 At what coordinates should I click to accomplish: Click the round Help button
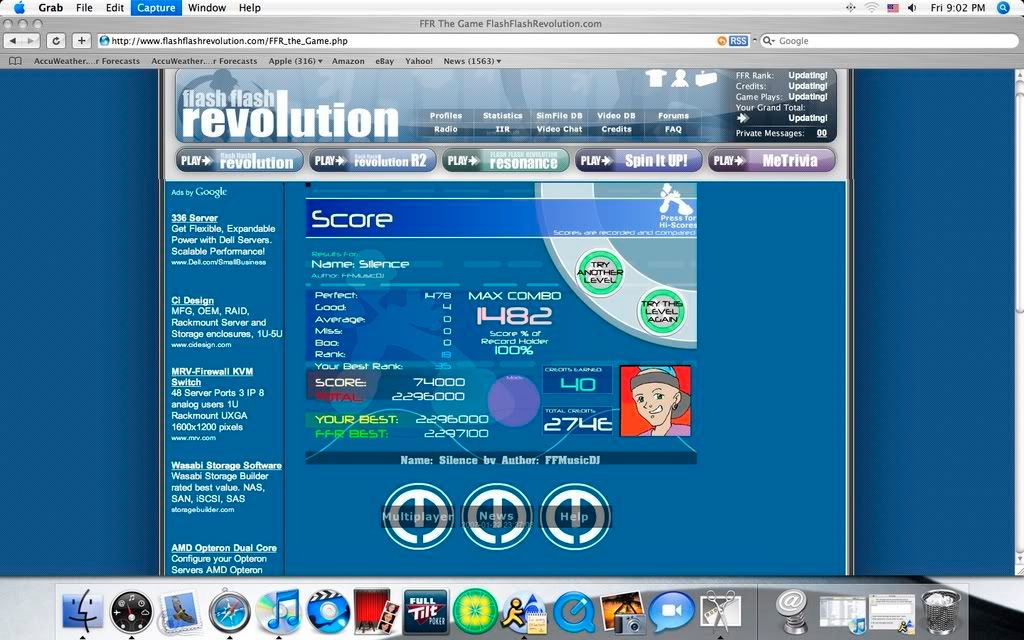574,516
